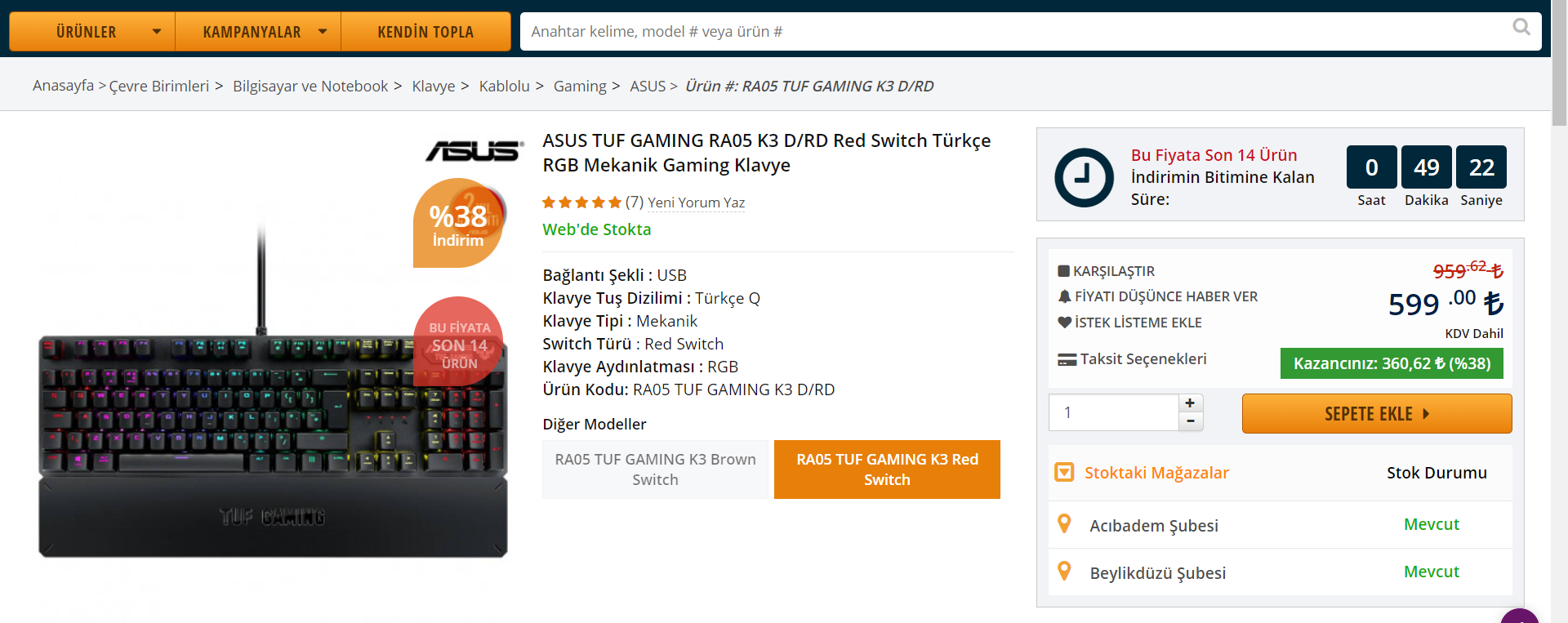Open the Kendin Topla menu item
This screenshot has height=623, width=1568.
[x=425, y=32]
